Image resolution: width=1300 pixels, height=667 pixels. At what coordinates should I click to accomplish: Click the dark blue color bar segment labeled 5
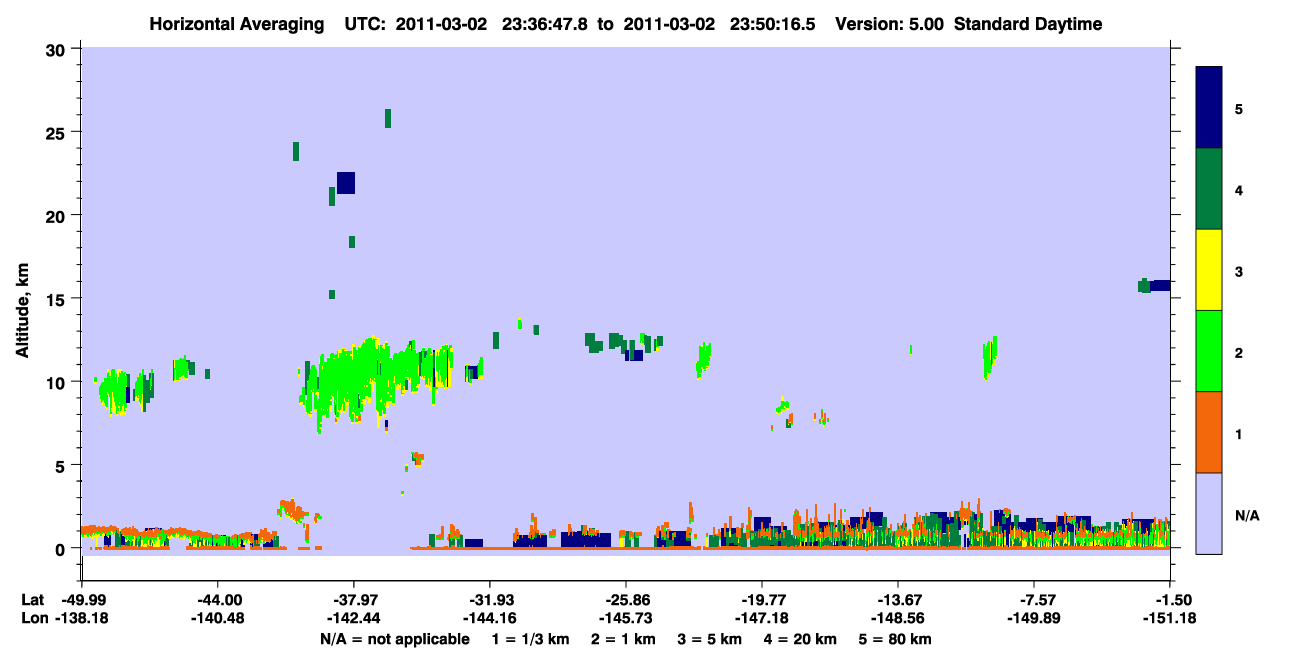pos(1209,107)
